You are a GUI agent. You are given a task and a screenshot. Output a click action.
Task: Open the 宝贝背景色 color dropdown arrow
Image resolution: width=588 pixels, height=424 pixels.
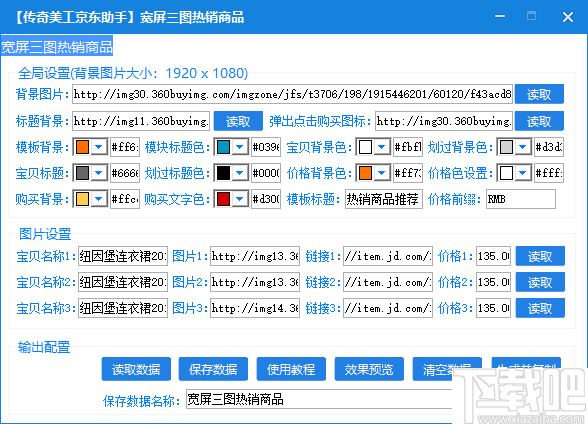(x=381, y=147)
